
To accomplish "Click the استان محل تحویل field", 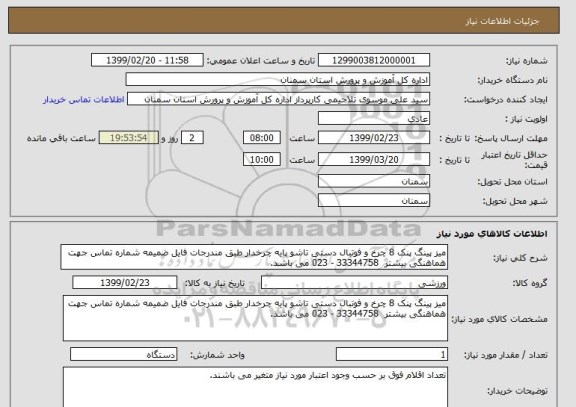I will 374,181.
